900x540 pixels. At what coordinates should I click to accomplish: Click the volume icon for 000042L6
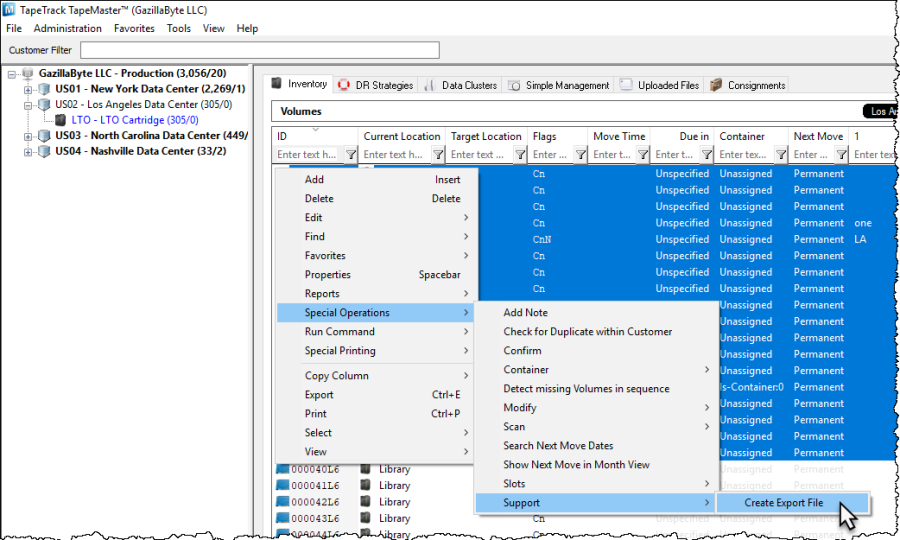282,502
